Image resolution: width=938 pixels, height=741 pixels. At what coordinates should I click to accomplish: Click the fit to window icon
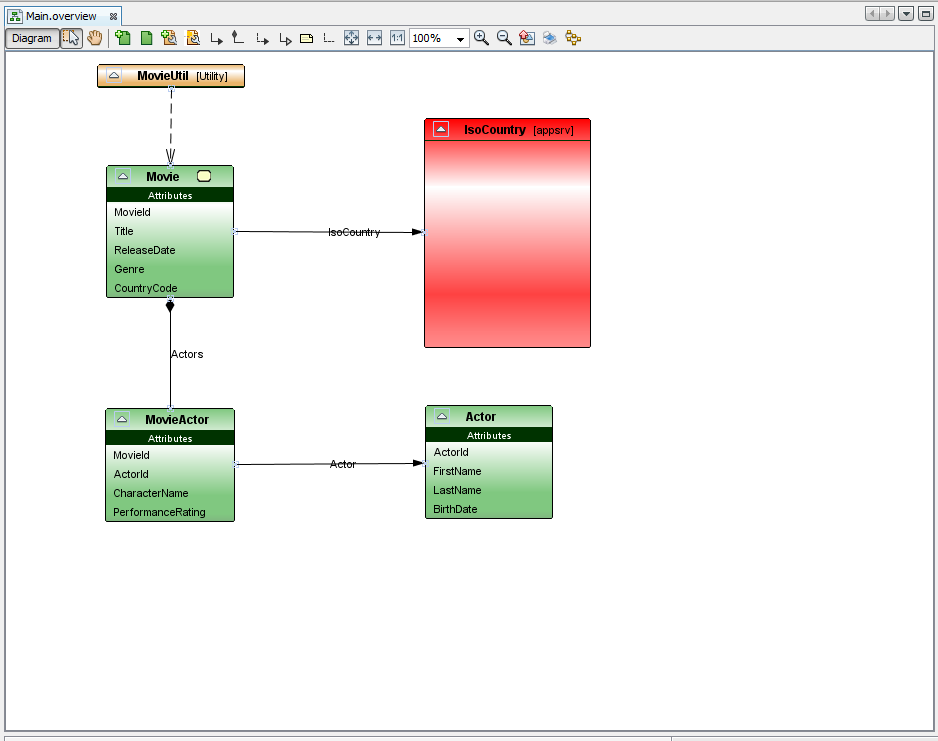point(351,38)
